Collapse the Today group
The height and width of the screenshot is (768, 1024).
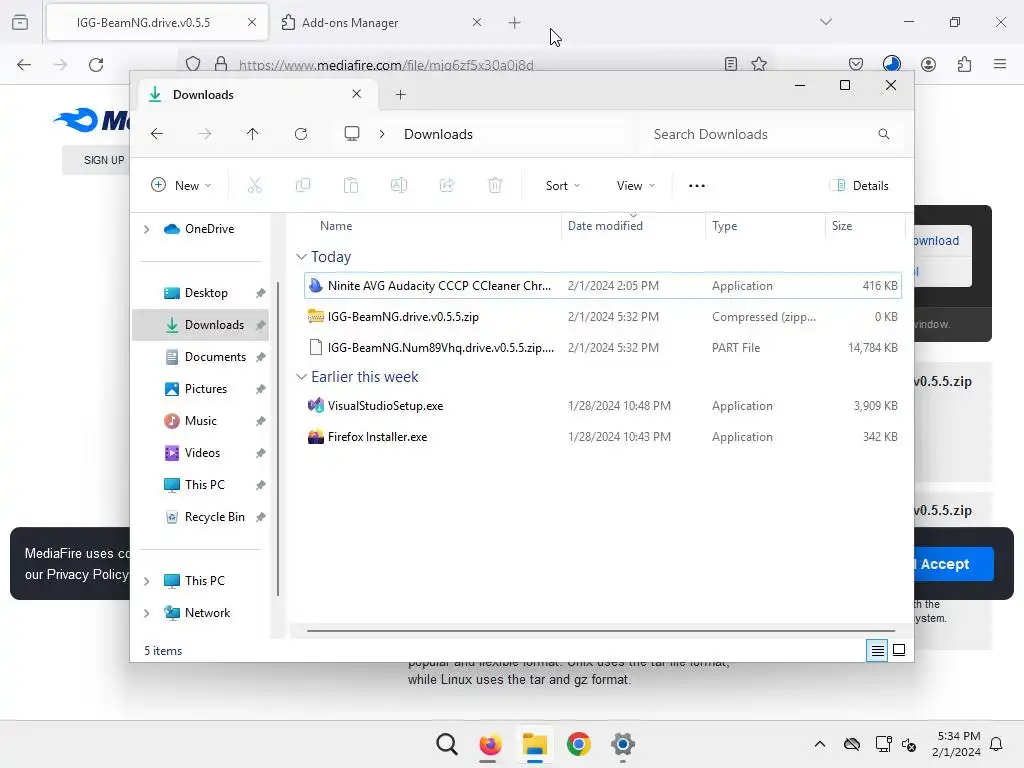click(301, 257)
